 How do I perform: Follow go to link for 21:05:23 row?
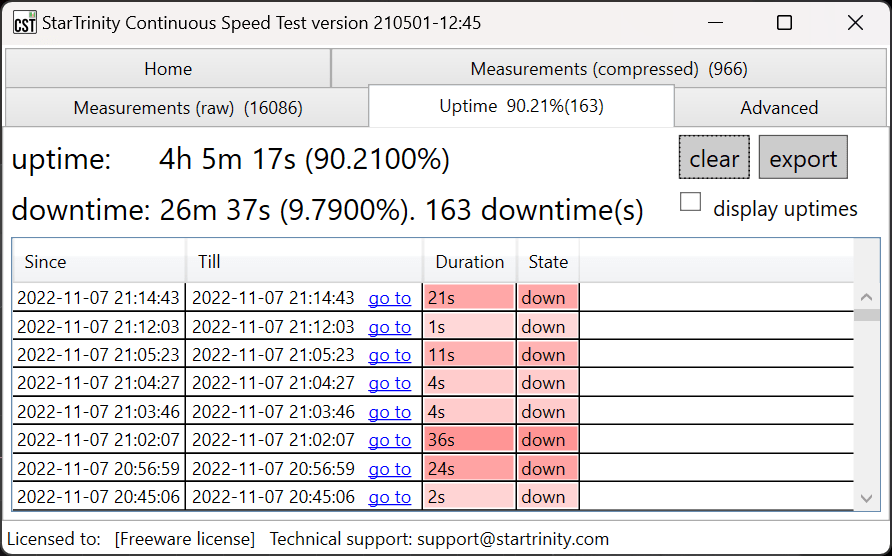pos(390,355)
